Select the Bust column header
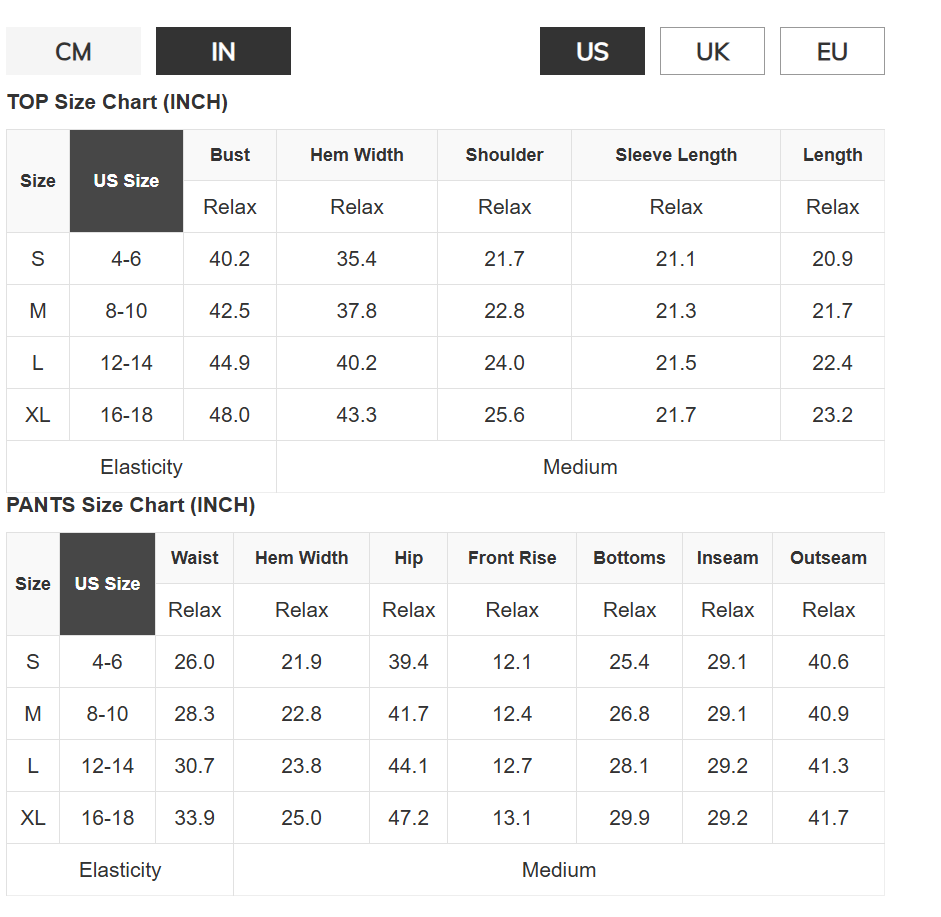The height and width of the screenshot is (917, 941). pos(230,155)
